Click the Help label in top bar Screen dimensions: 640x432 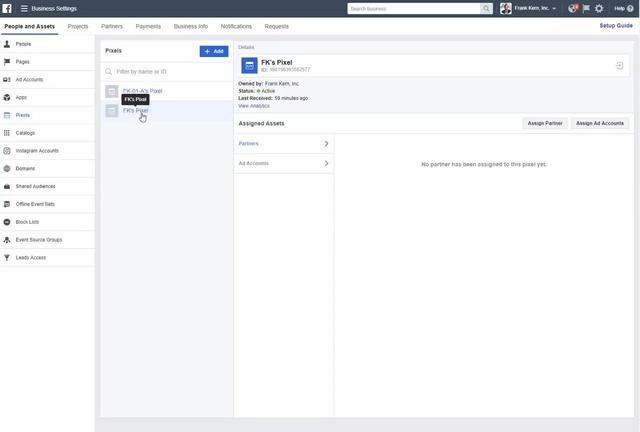619,9
